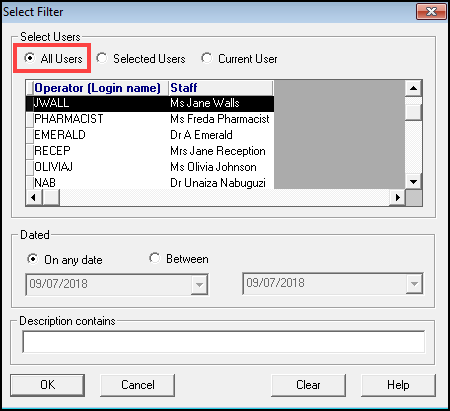Click the list scroll down arrow
This screenshot has width=450, height=411.
click(413, 182)
